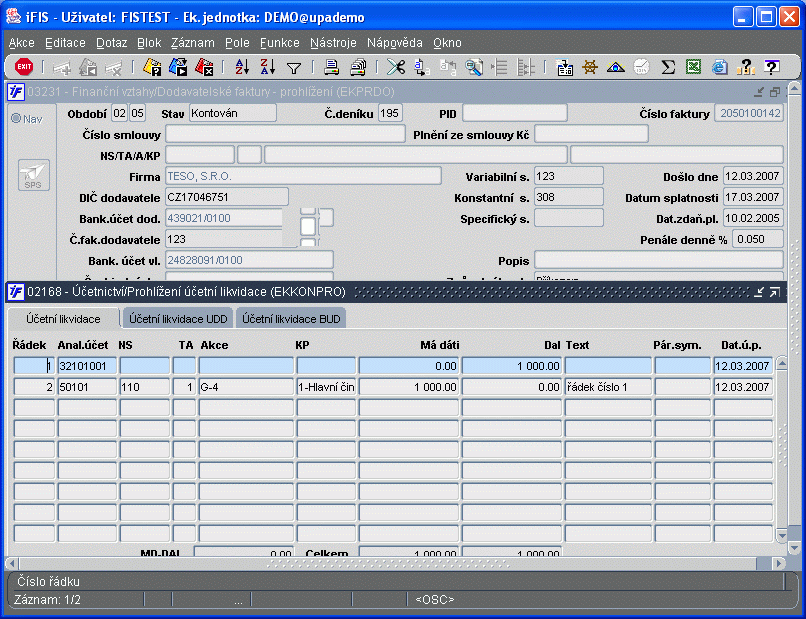The image size is (806, 619).
Task: Open the Záznam menu
Action: [x=193, y=43]
